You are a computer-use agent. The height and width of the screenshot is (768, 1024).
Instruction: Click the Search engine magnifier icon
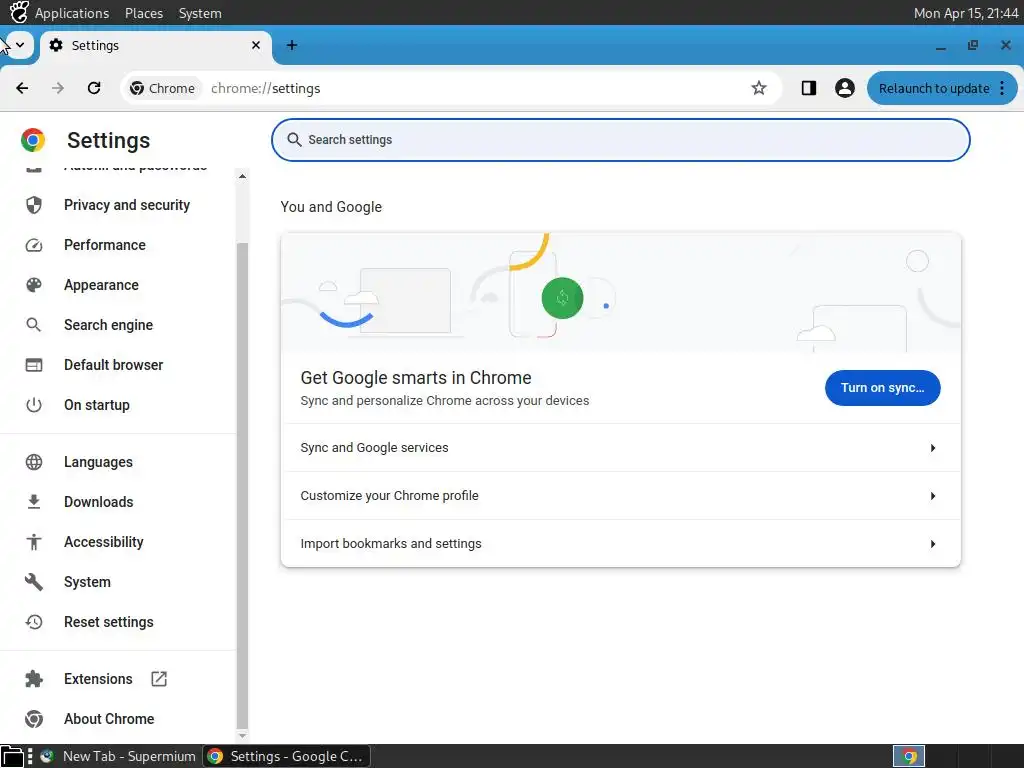(x=34, y=325)
